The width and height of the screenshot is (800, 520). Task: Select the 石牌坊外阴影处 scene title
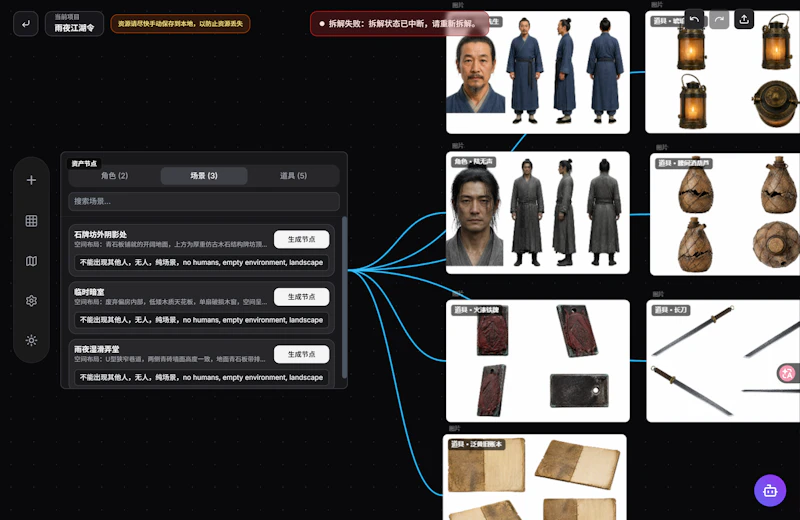coord(101,235)
